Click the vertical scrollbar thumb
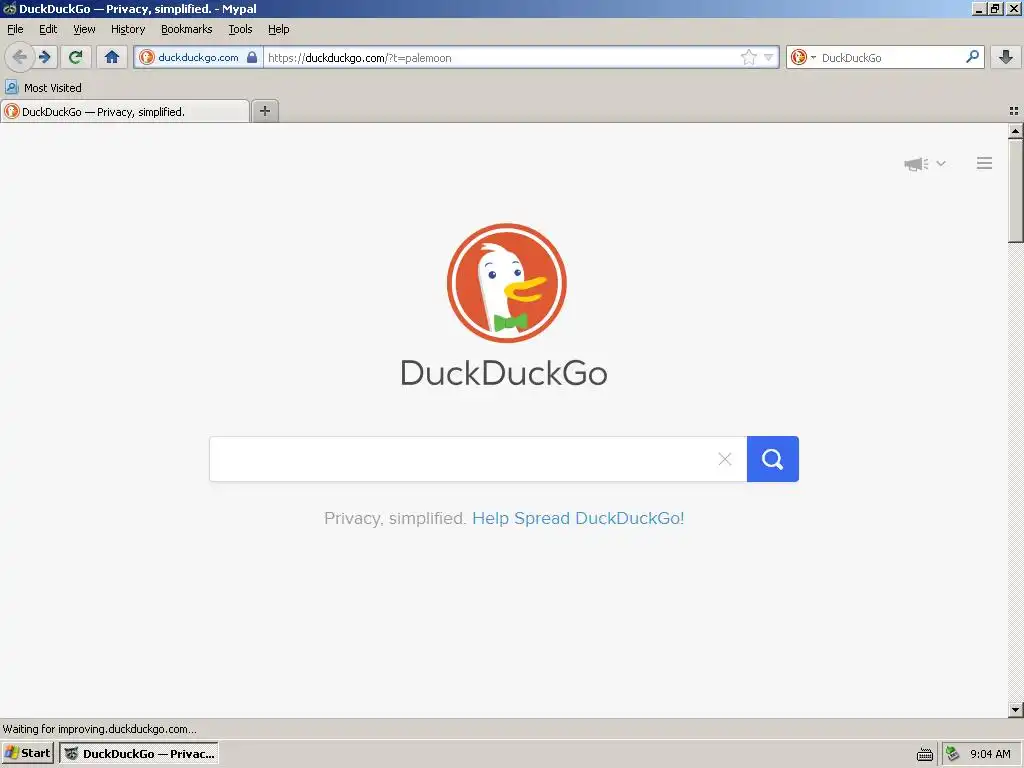This screenshot has width=1024, height=768. point(1015,190)
